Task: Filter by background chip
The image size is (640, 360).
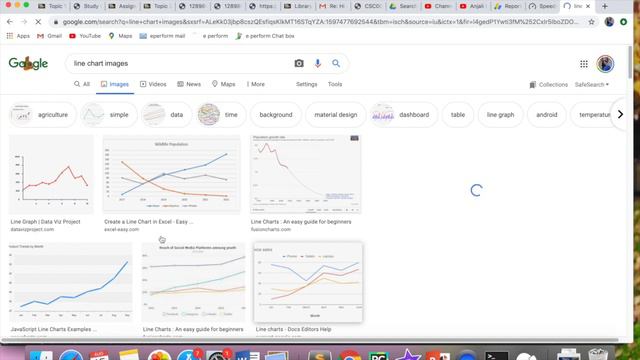Action: pos(276,115)
